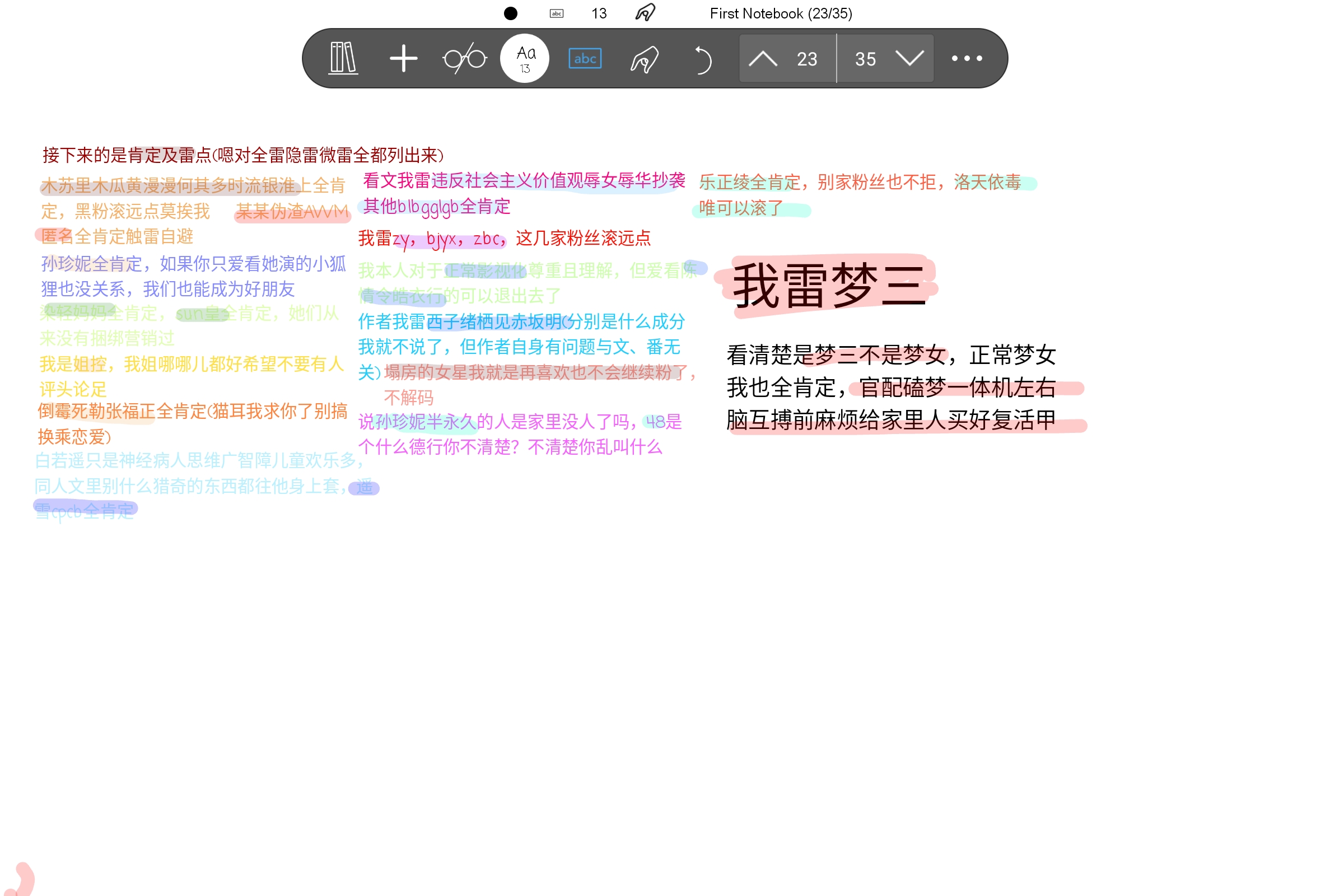Select the hand gesture annotation tool
The image size is (1344, 896).
pyautogui.click(x=643, y=58)
